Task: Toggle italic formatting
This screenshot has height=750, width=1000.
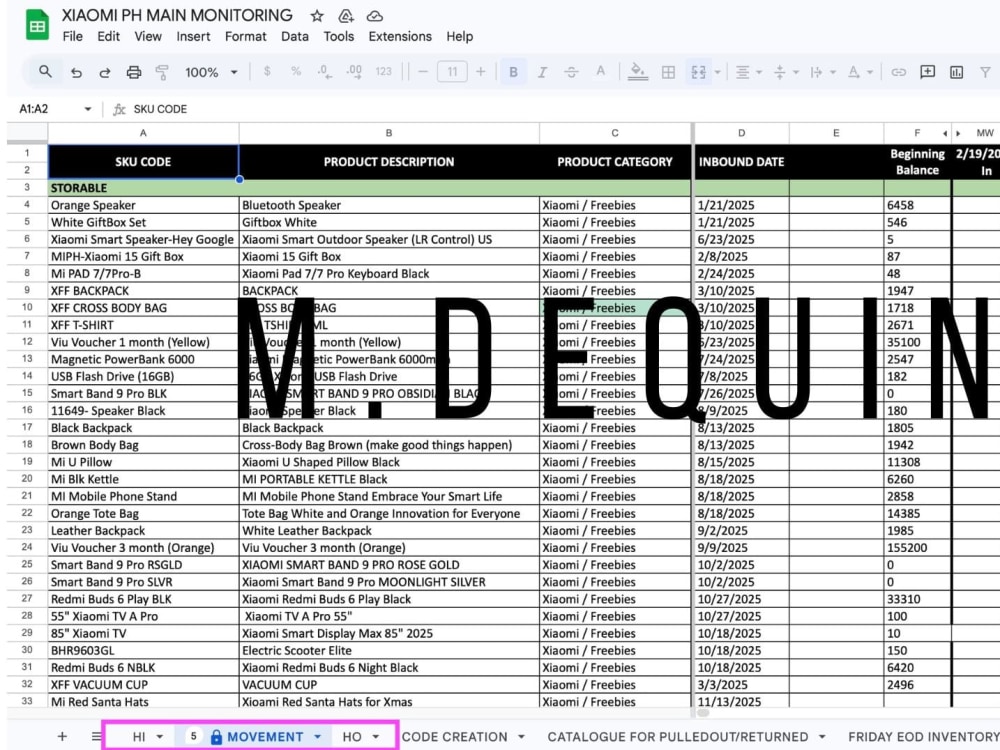Action: [x=542, y=72]
